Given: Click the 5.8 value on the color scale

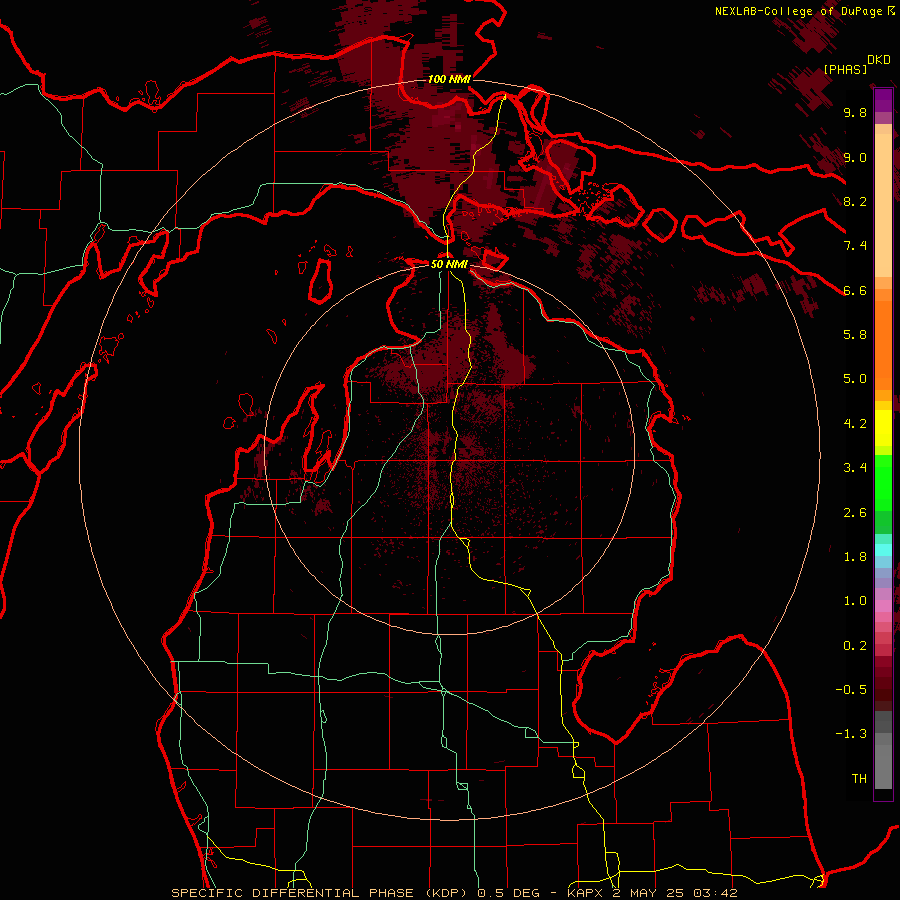Looking at the screenshot, I should [x=855, y=335].
